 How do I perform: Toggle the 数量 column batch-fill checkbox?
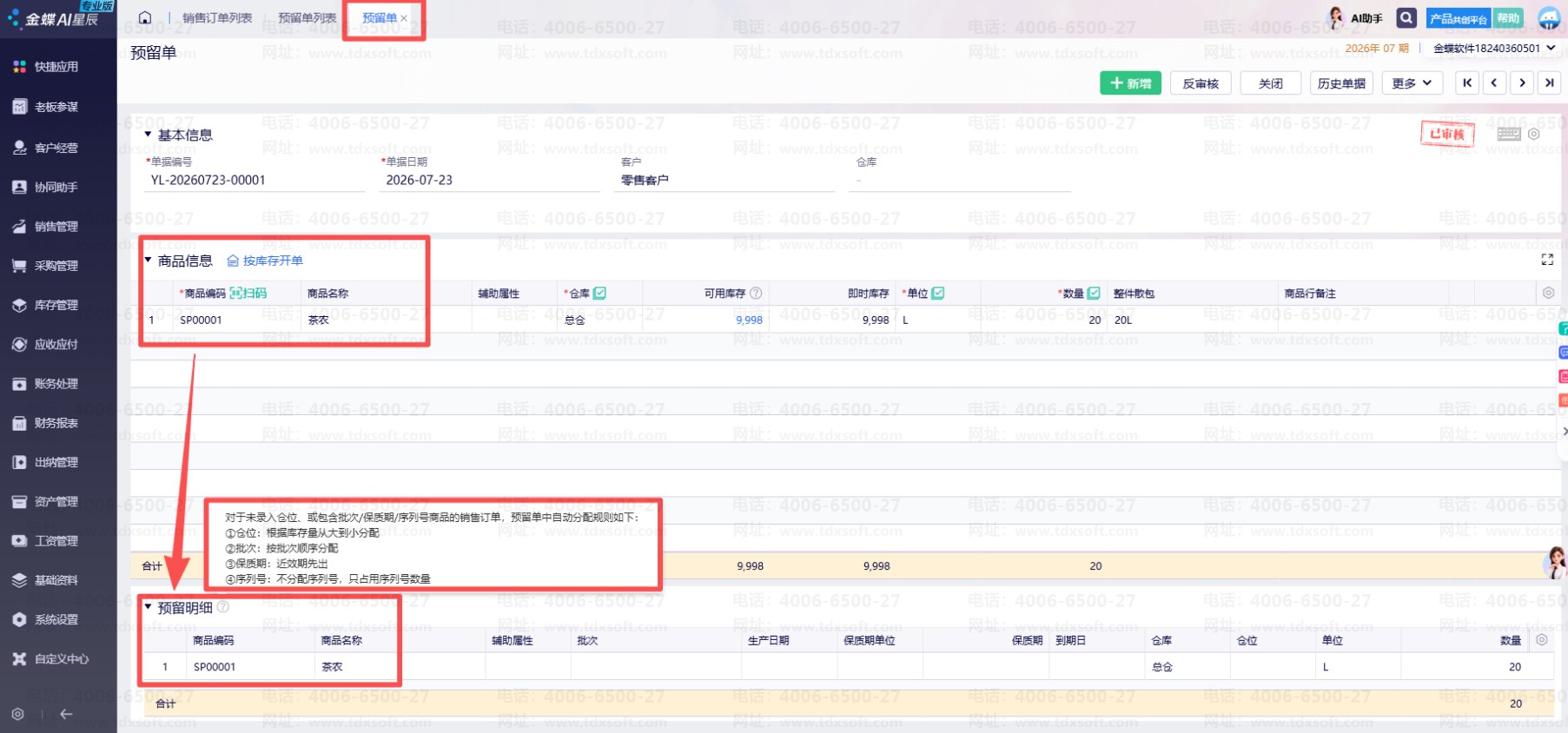coord(1094,294)
